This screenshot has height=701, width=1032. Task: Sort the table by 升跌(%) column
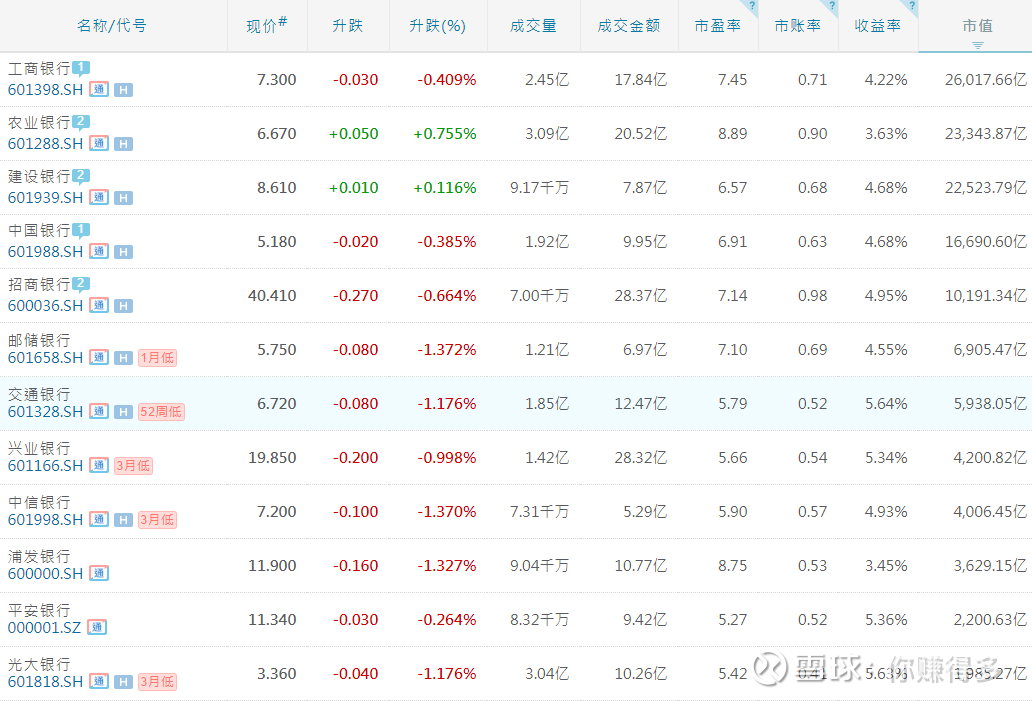pyautogui.click(x=437, y=26)
